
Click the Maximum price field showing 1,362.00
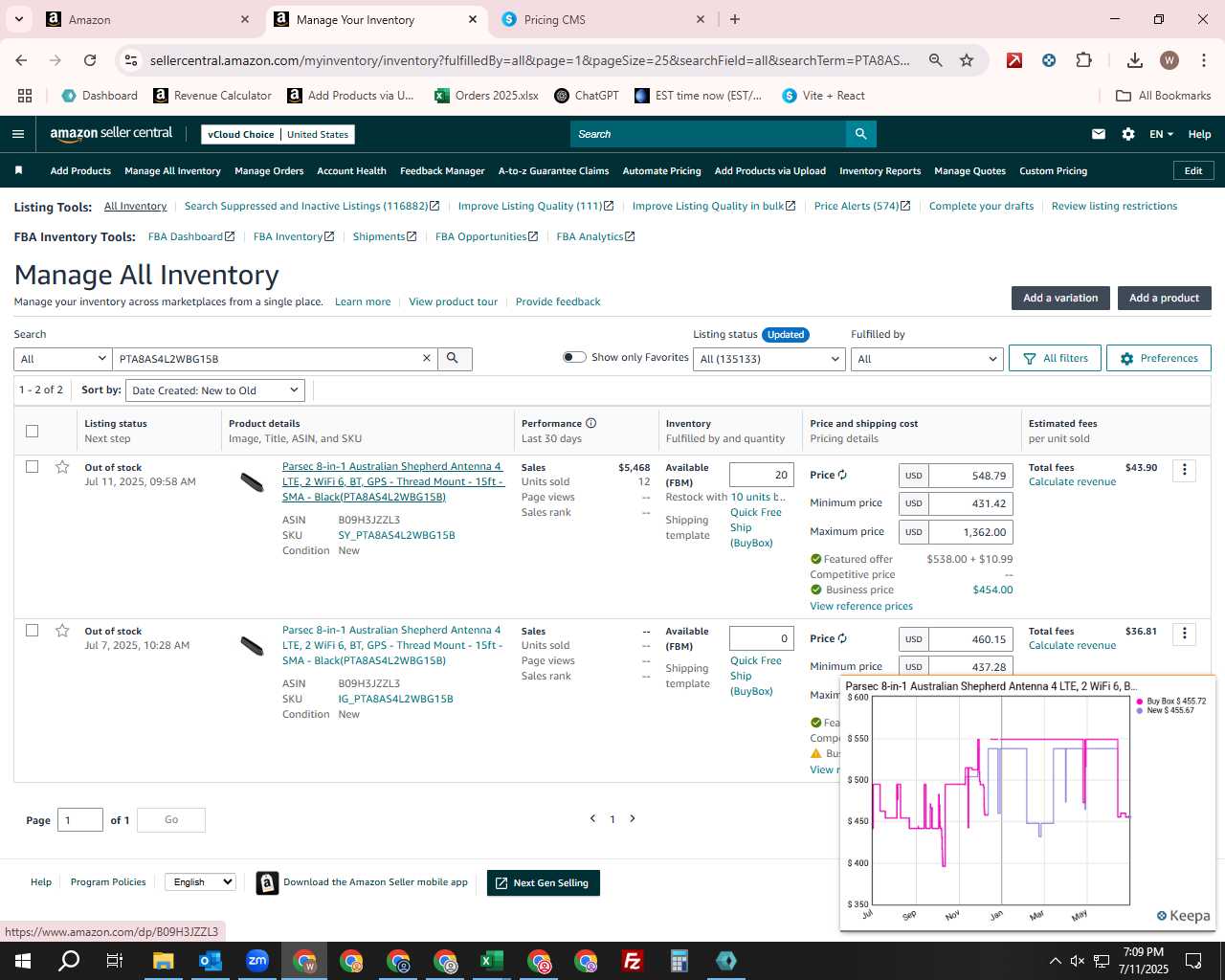970,532
